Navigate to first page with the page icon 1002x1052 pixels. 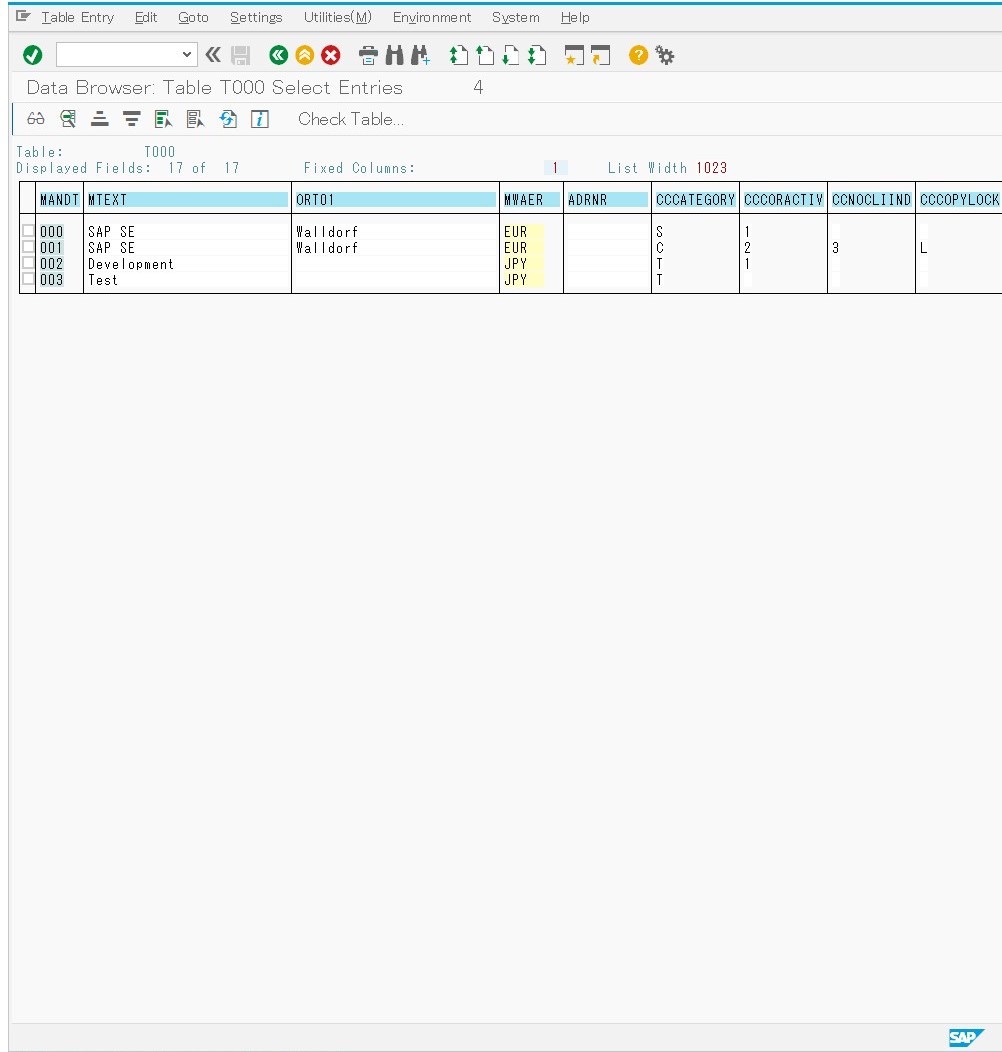click(x=458, y=55)
